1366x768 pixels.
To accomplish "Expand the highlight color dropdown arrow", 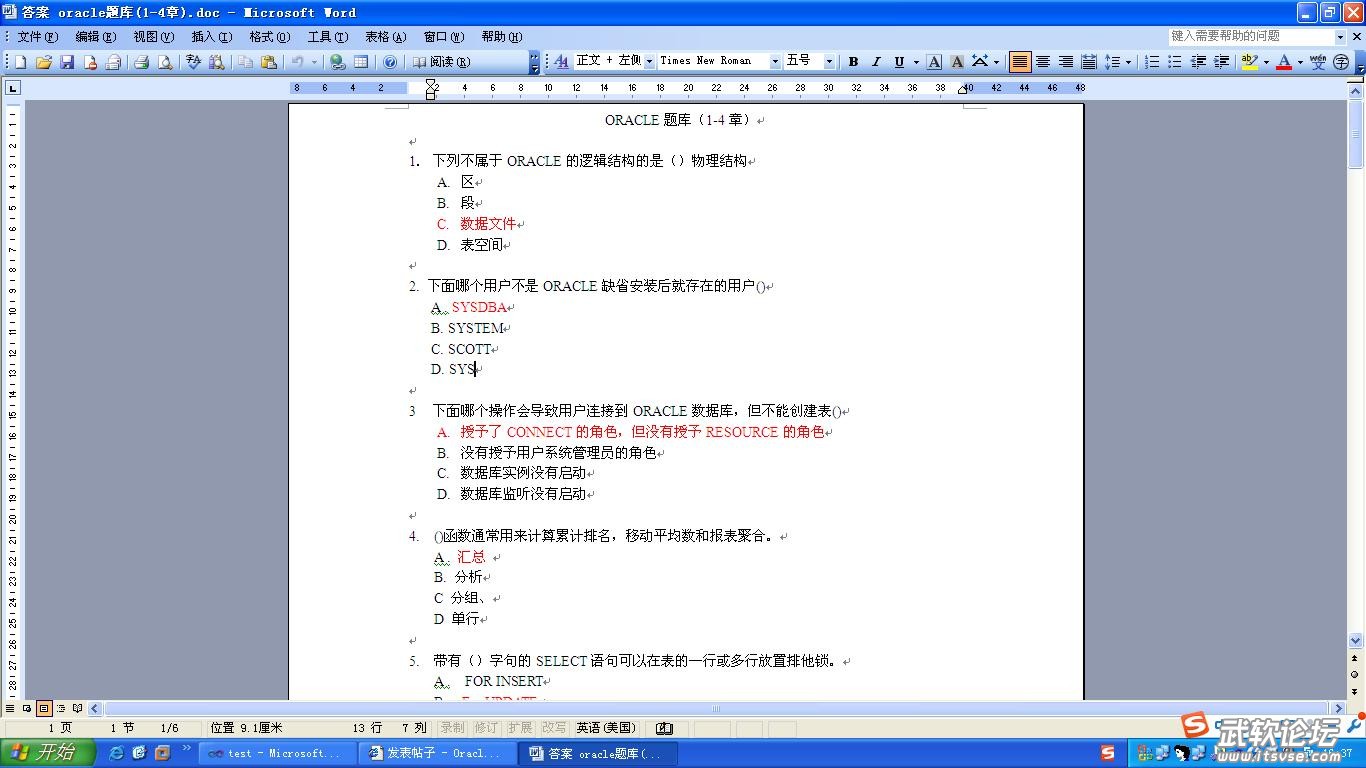I will [1266, 61].
